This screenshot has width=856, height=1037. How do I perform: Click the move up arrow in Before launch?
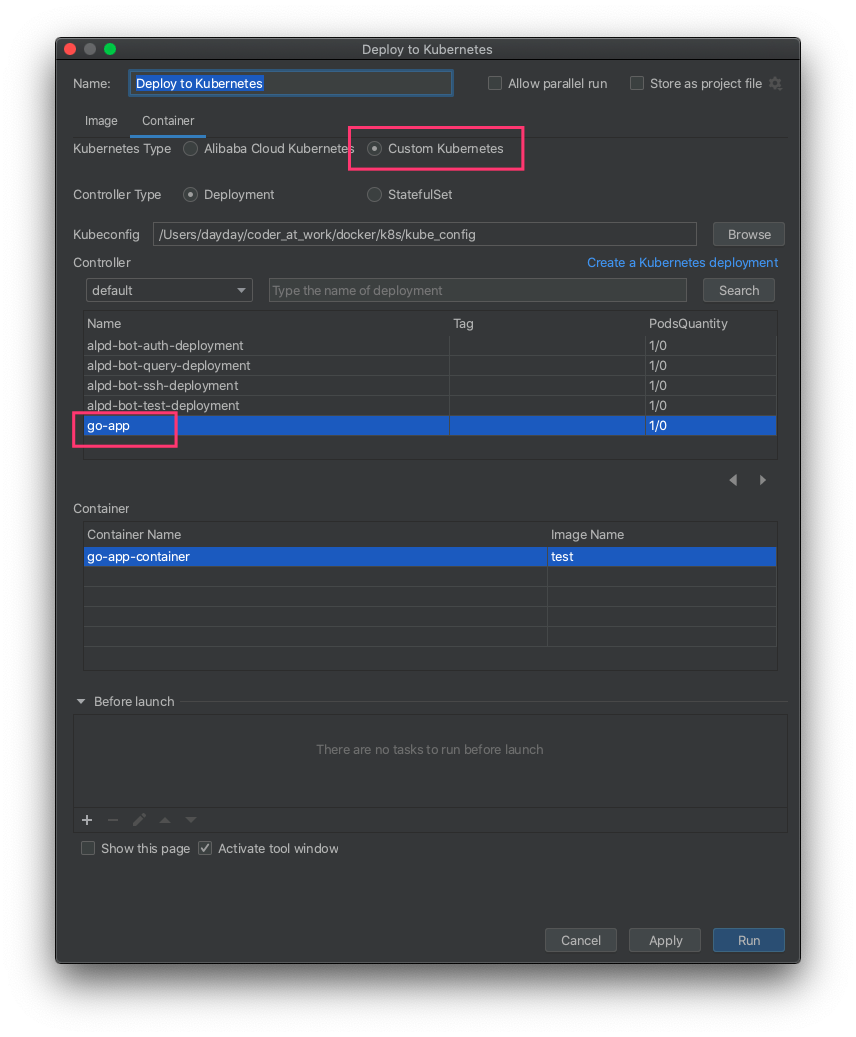coord(165,820)
